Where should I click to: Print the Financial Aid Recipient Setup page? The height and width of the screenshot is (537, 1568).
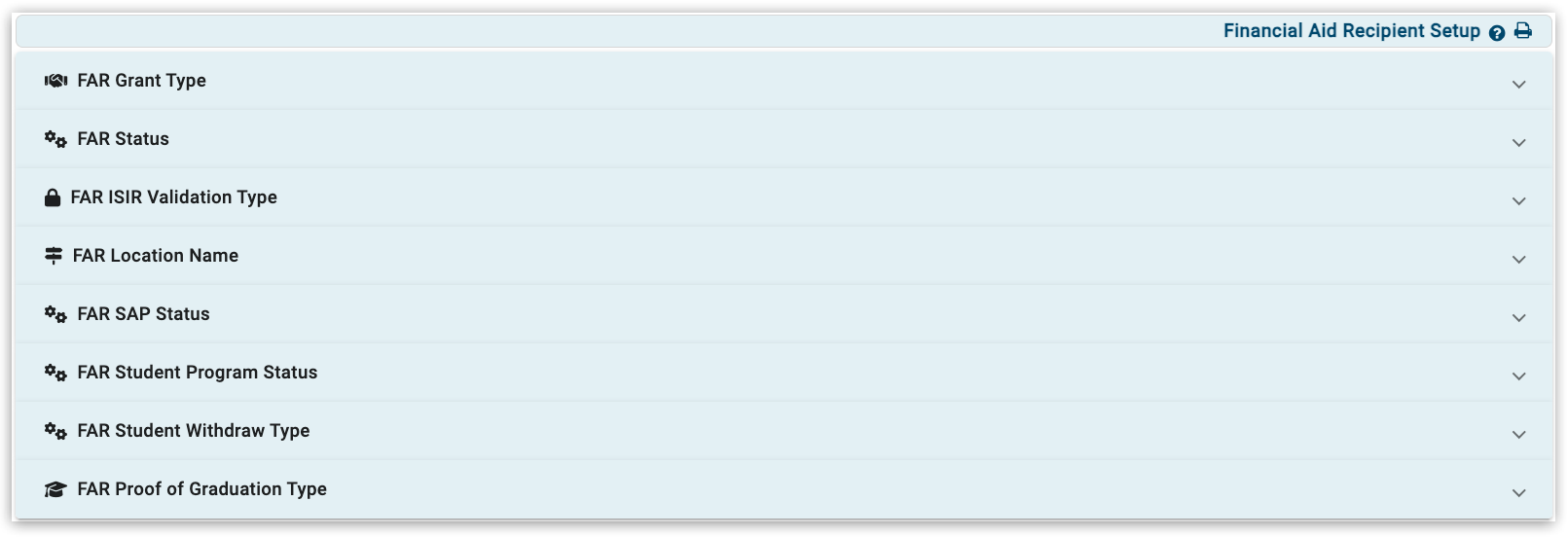pos(1523,31)
